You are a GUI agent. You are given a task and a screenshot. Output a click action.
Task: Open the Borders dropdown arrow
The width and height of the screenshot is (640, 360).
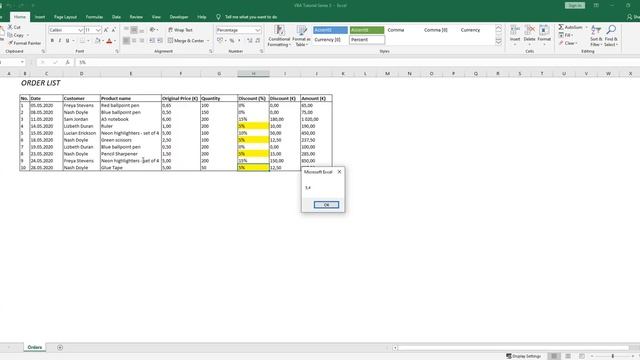pyautogui.click(x=89, y=40)
